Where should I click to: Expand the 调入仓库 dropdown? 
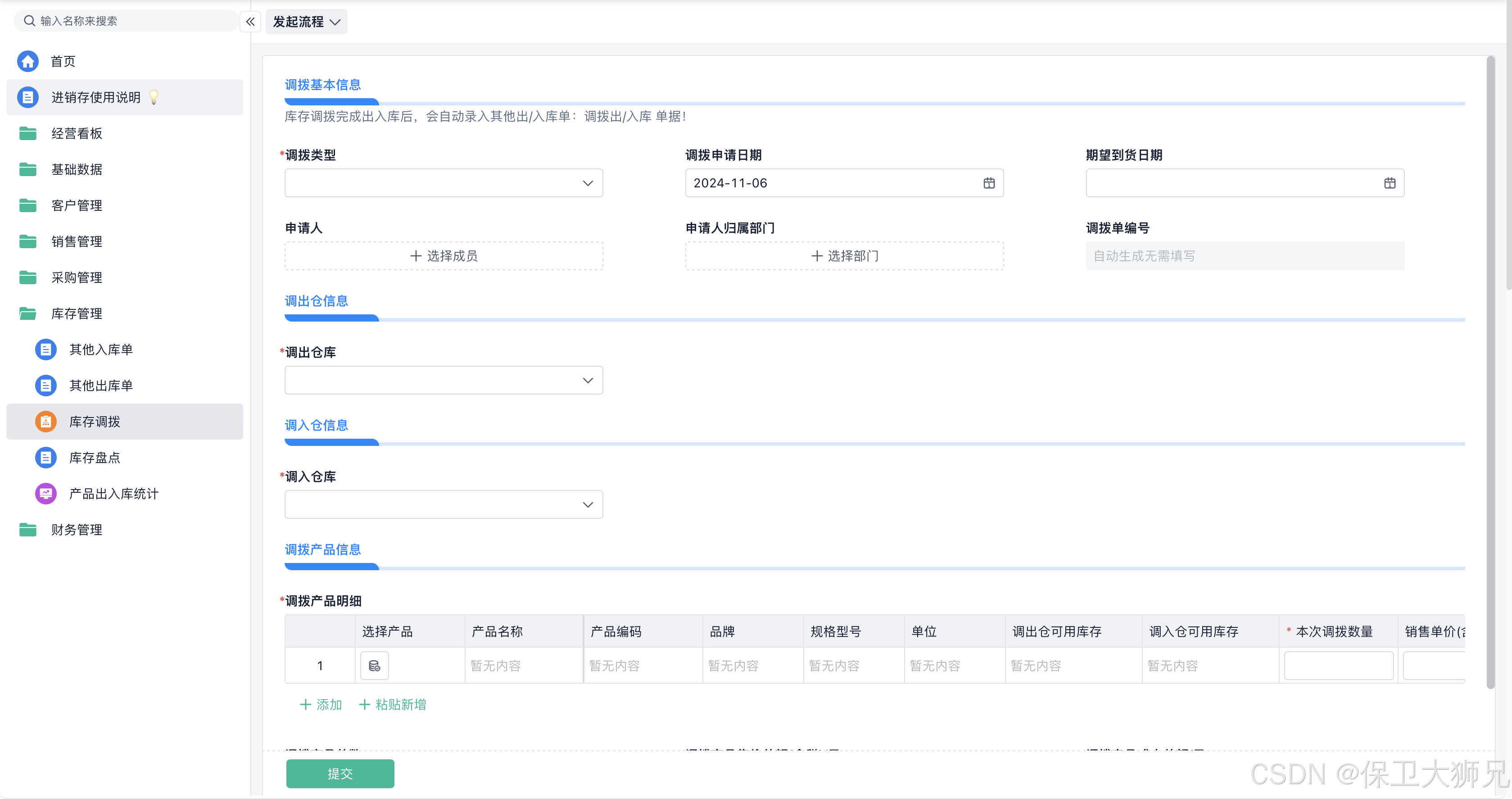tap(444, 505)
